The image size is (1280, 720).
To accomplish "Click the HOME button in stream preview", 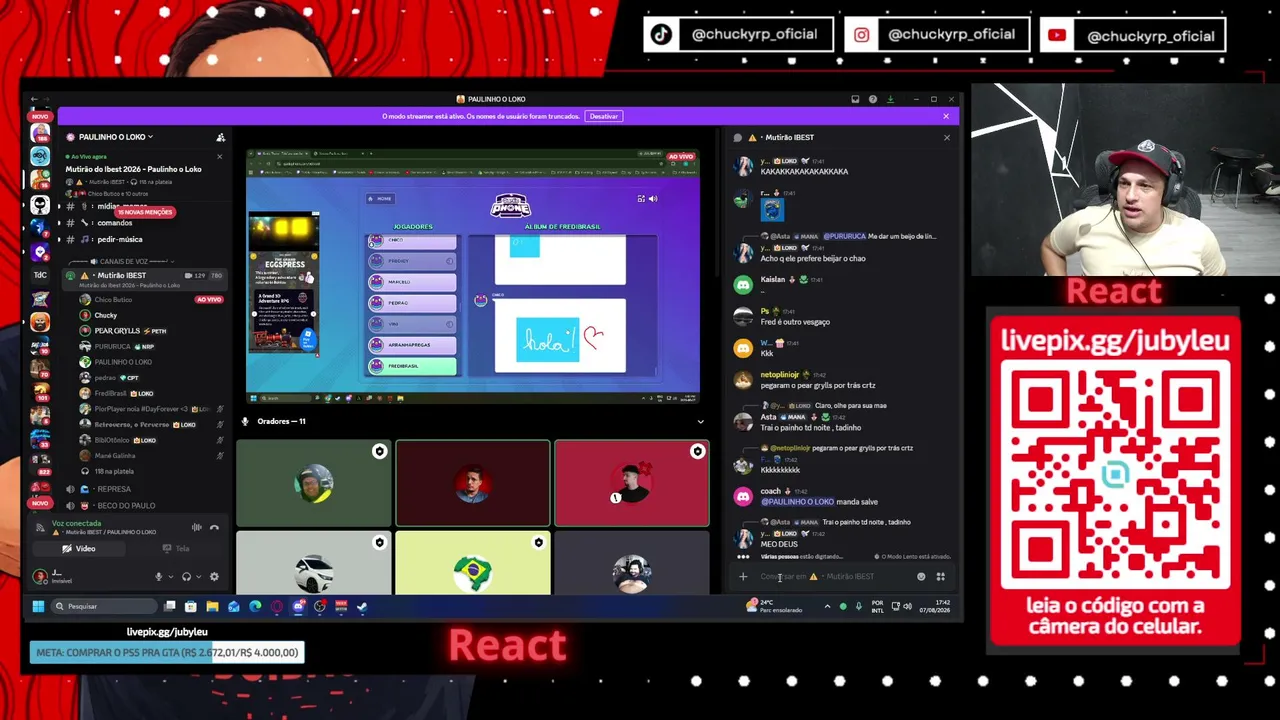I will [x=379, y=199].
